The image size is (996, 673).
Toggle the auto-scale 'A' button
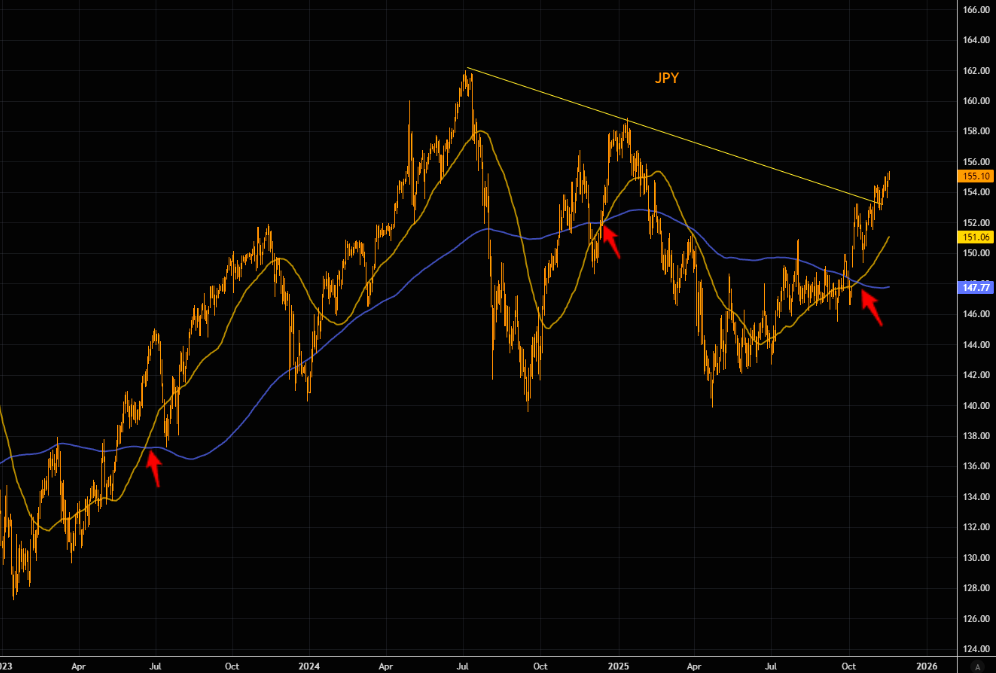[977, 665]
